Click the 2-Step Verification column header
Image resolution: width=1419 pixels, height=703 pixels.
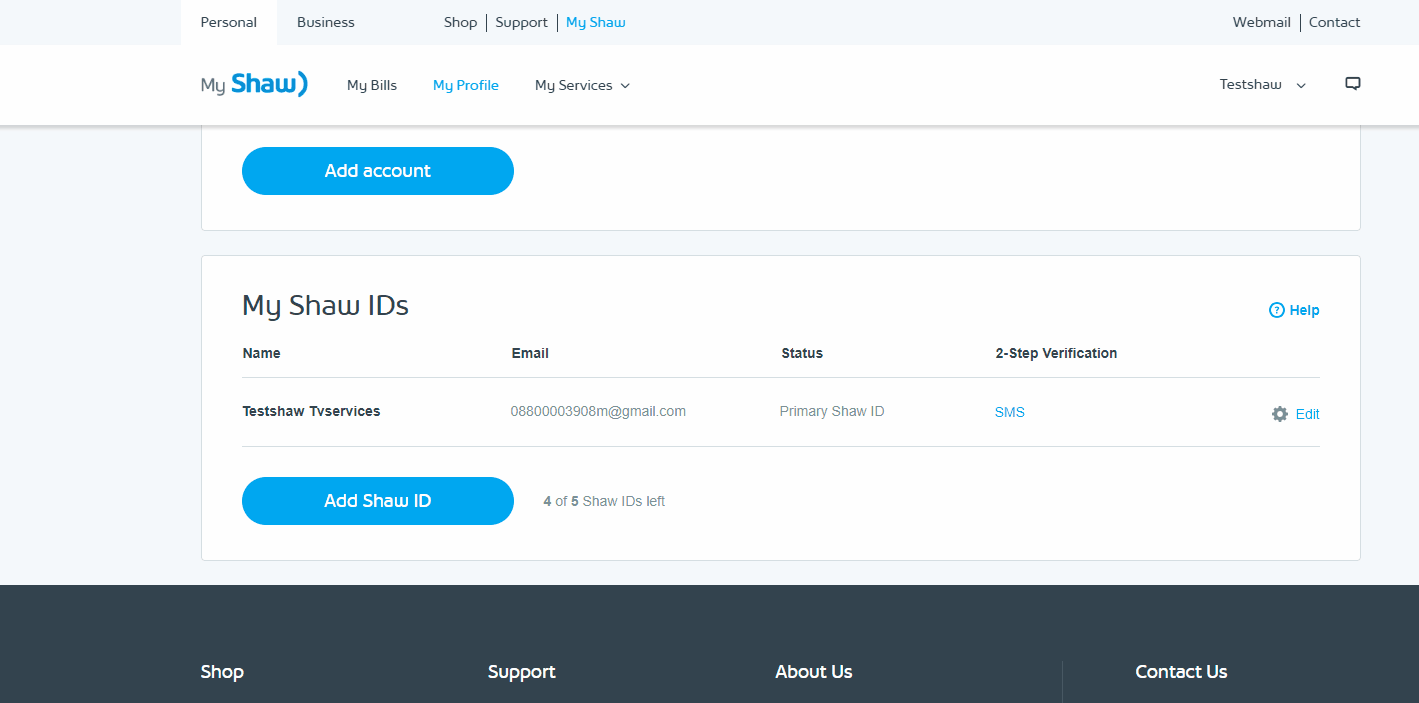[1056, 353]
